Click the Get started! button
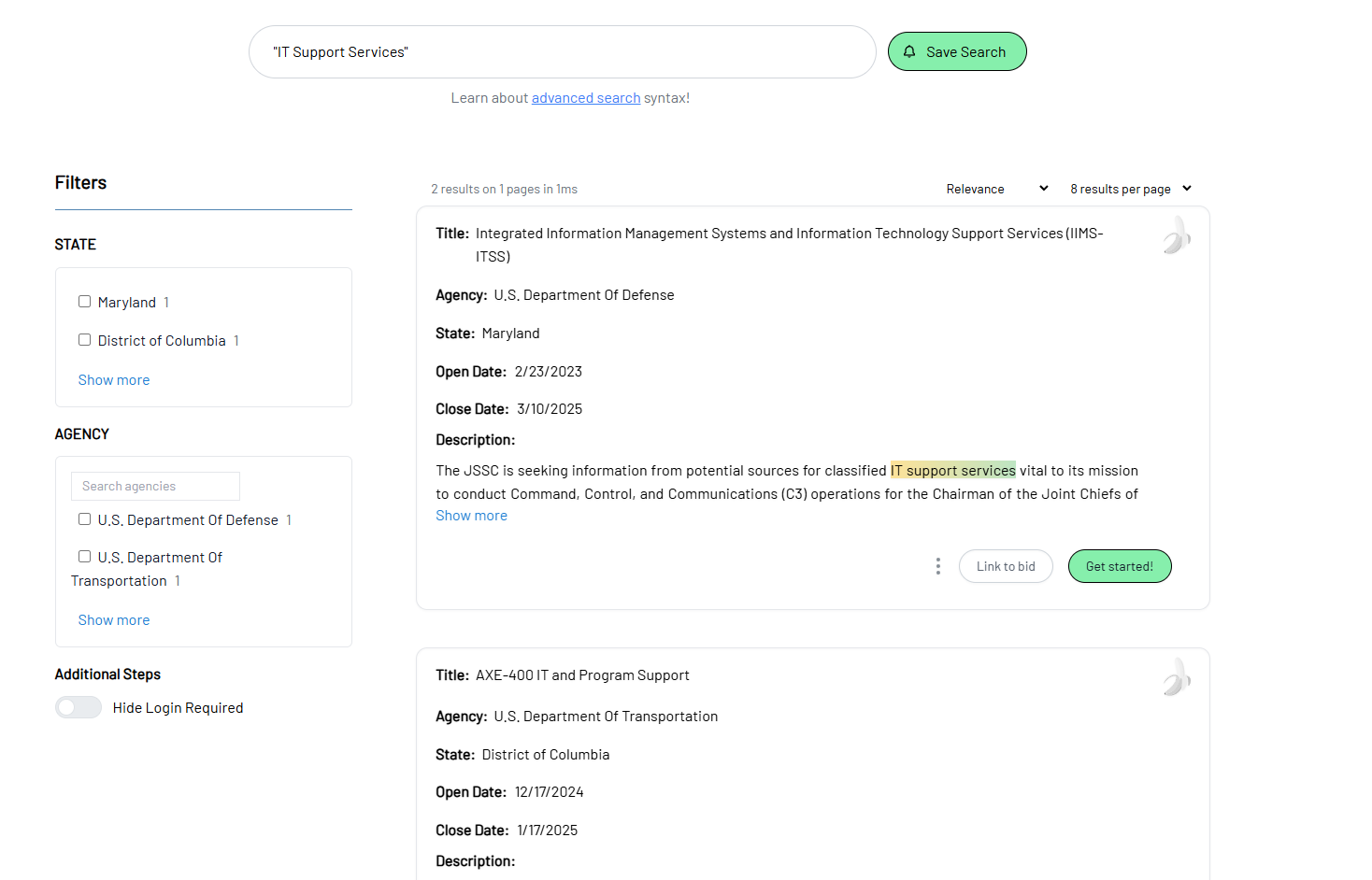Image resolution: width=1372 pixels, height=880 pixels. (x=1120, y=566)
